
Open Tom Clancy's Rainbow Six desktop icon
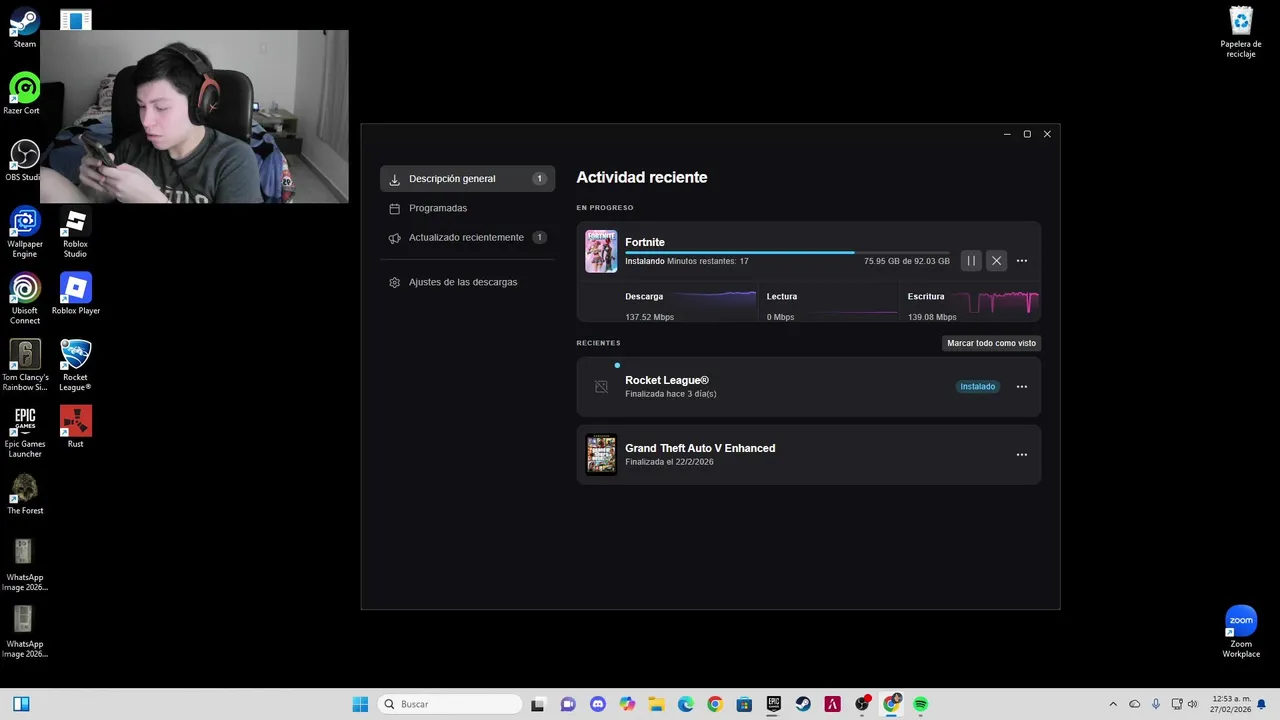pos(25,365)
